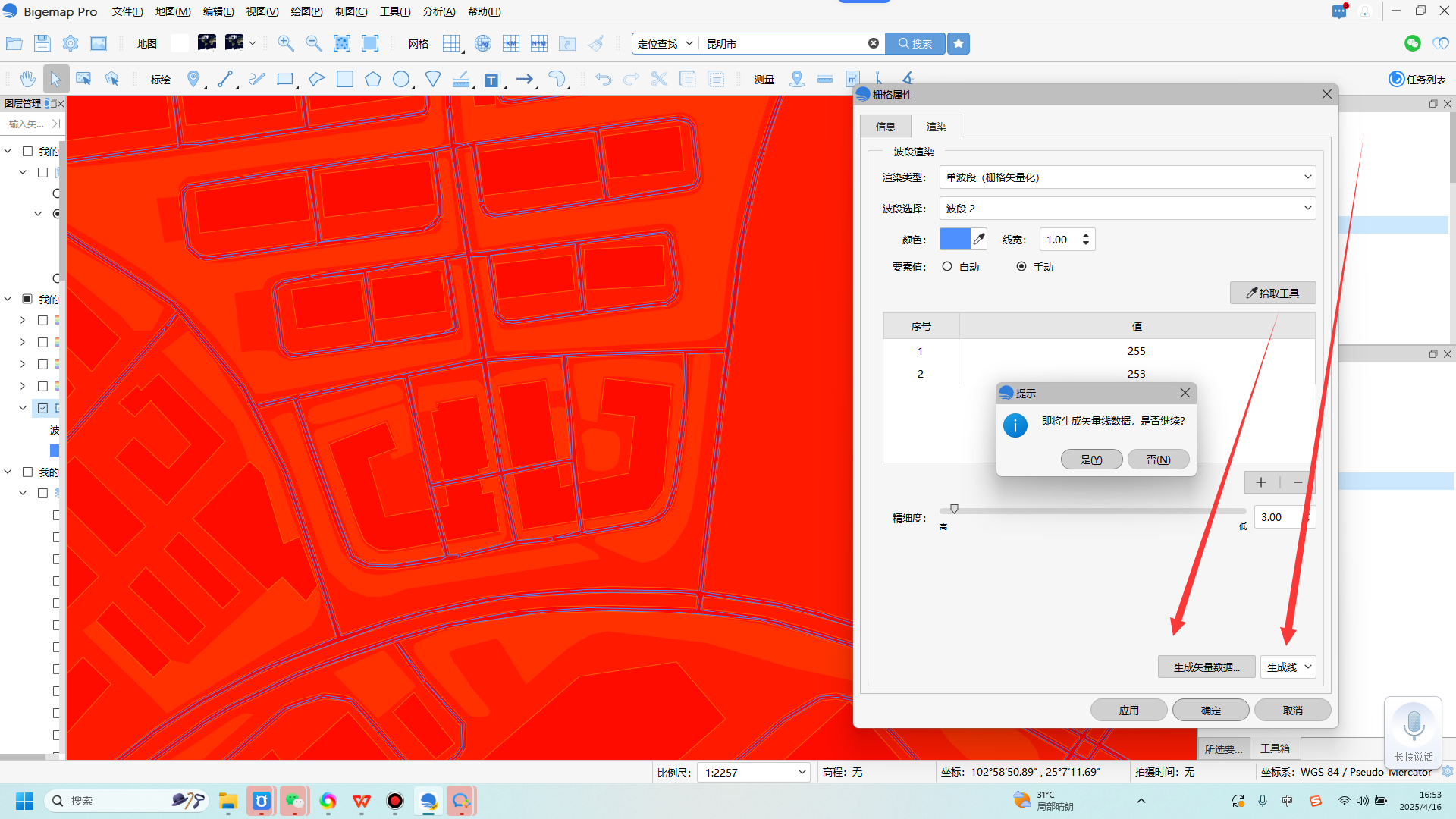Select the placemark pin drawing tool
The width and height of the screenshot is (1456, 819).
[x=193, y=79]
